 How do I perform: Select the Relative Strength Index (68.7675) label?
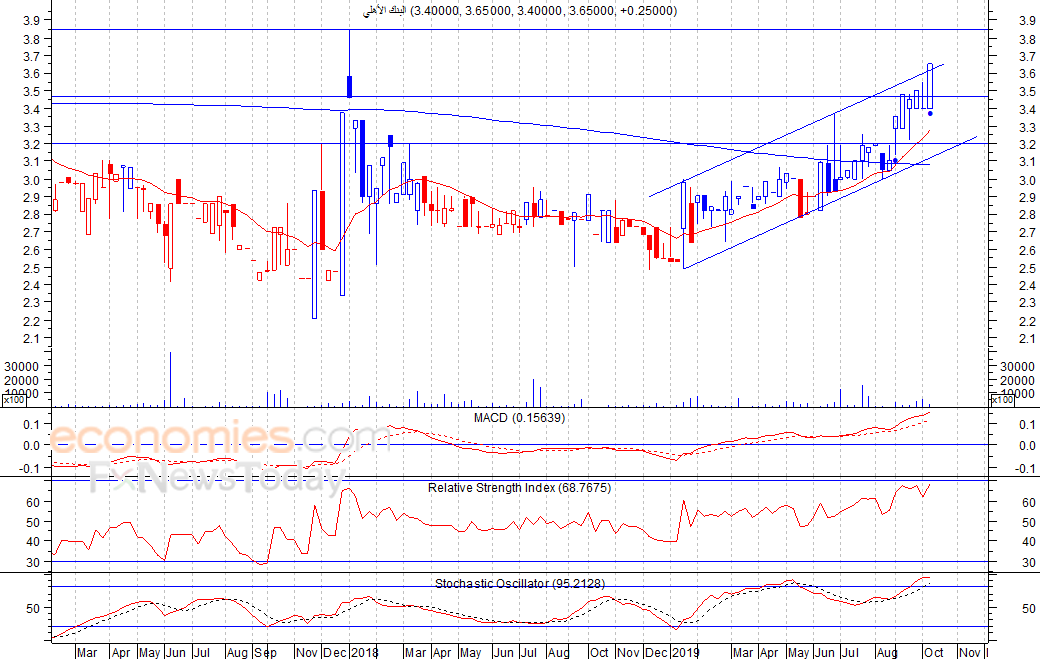519,487
